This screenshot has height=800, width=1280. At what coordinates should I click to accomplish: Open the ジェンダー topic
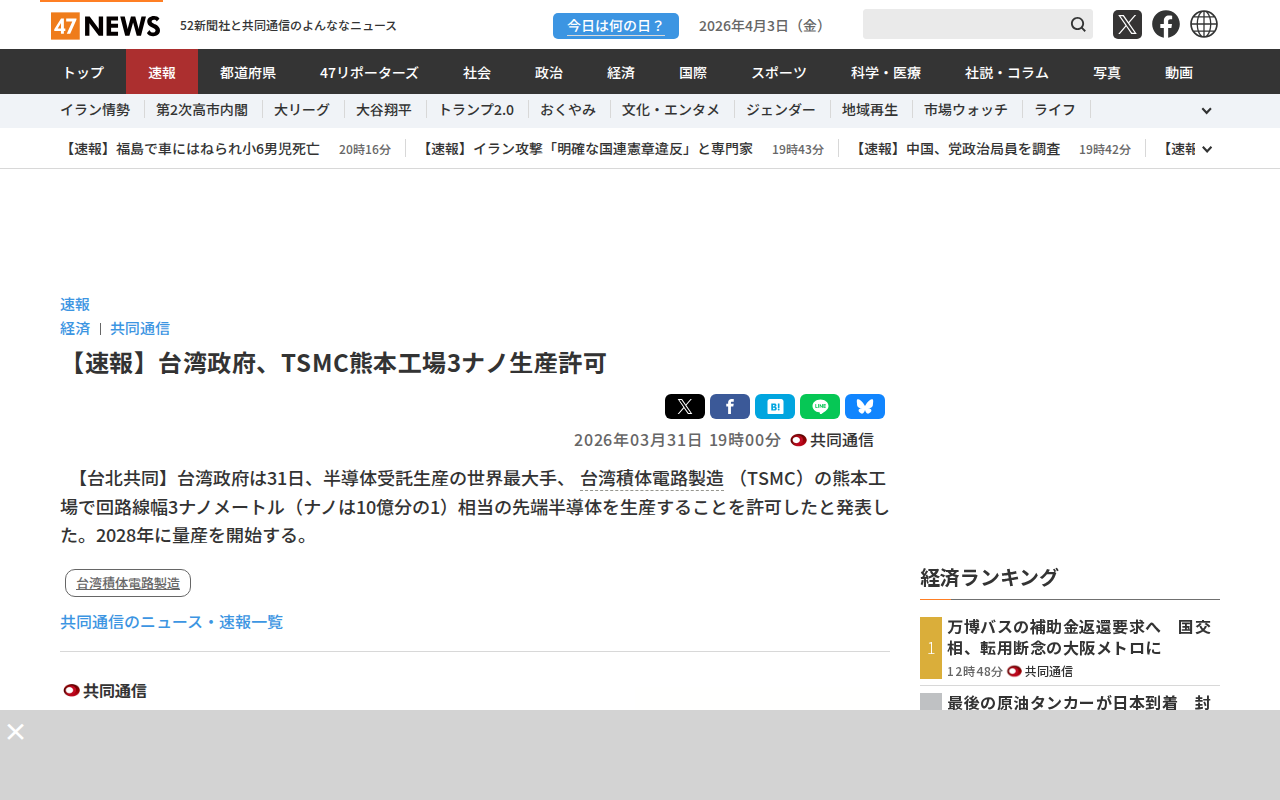(781, 110)
